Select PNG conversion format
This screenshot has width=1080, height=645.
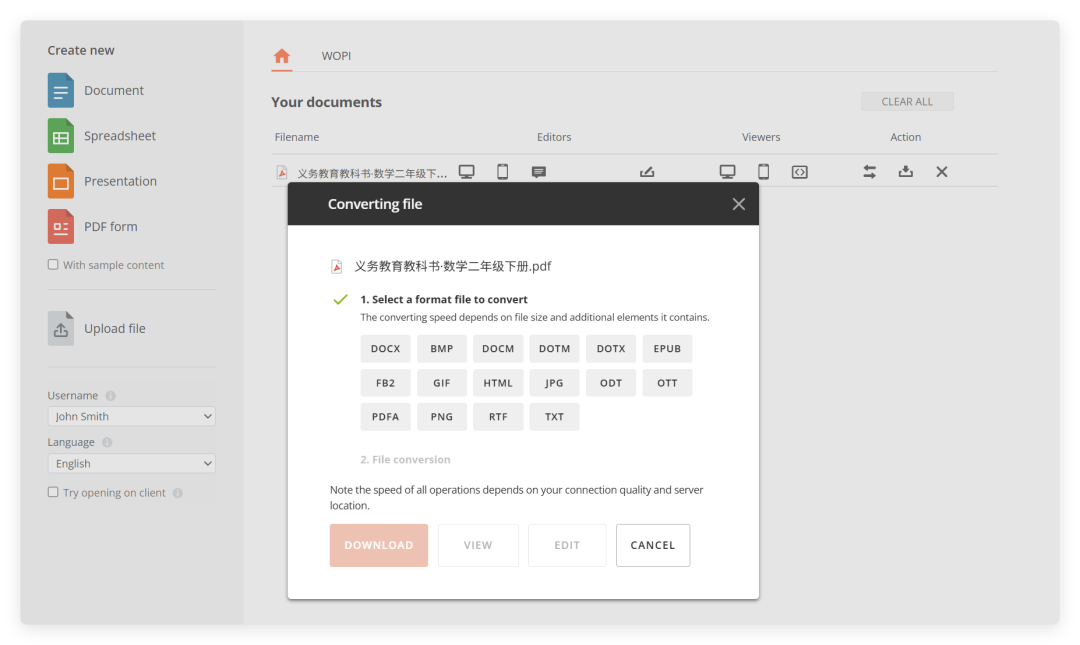click(442, 417)
